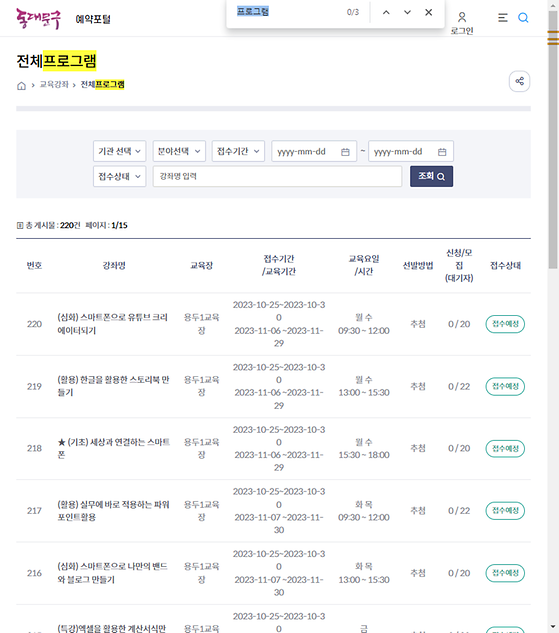Image resolution: width=559 pixels, height=633 pixels.
Task: Click the 0/22 count in row 219
Action: coord(459,386)
